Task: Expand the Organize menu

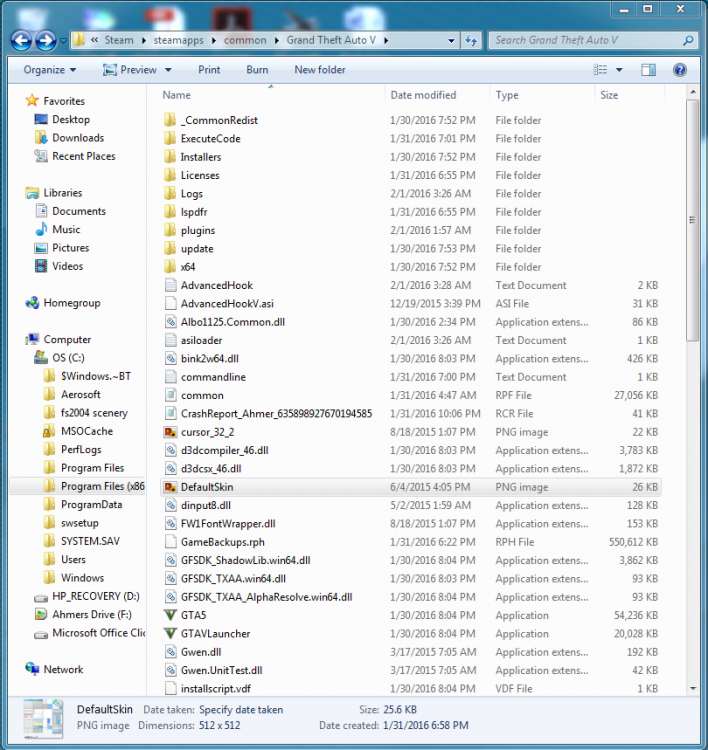Action: coord(50,70)
